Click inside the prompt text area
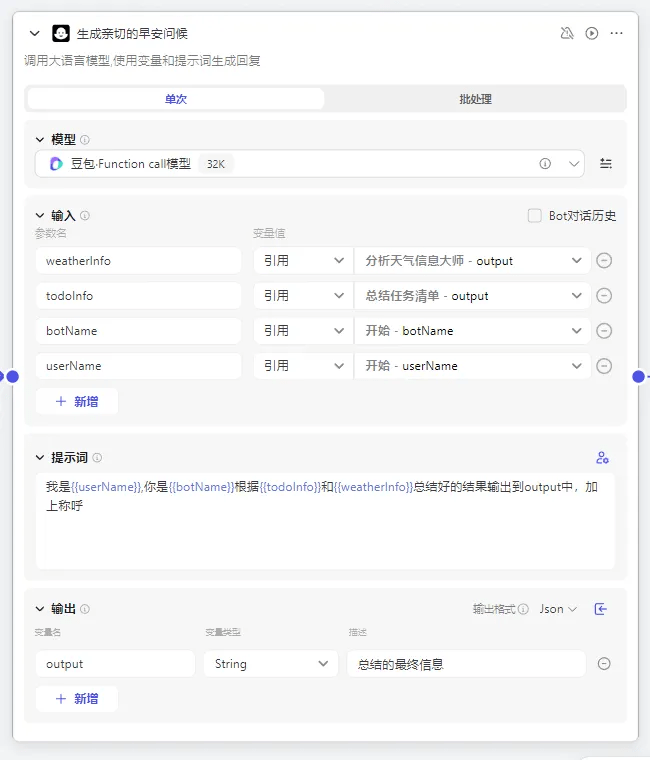This screenshot has height=760, width=650. click(x=325, y=521)
